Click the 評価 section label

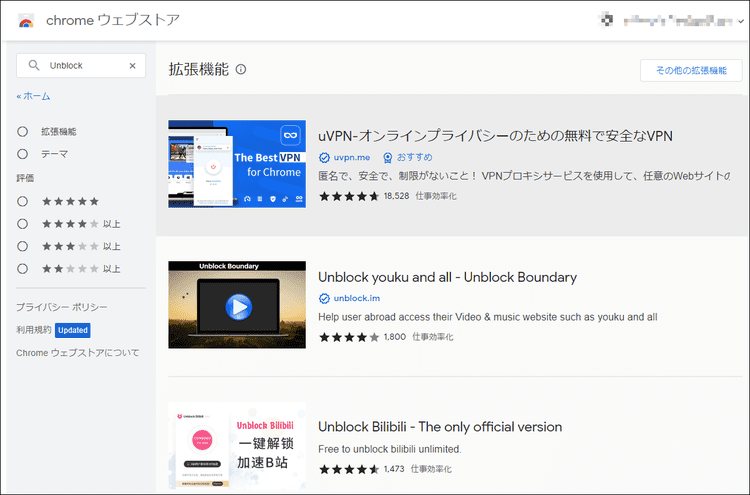pos(25,178)
